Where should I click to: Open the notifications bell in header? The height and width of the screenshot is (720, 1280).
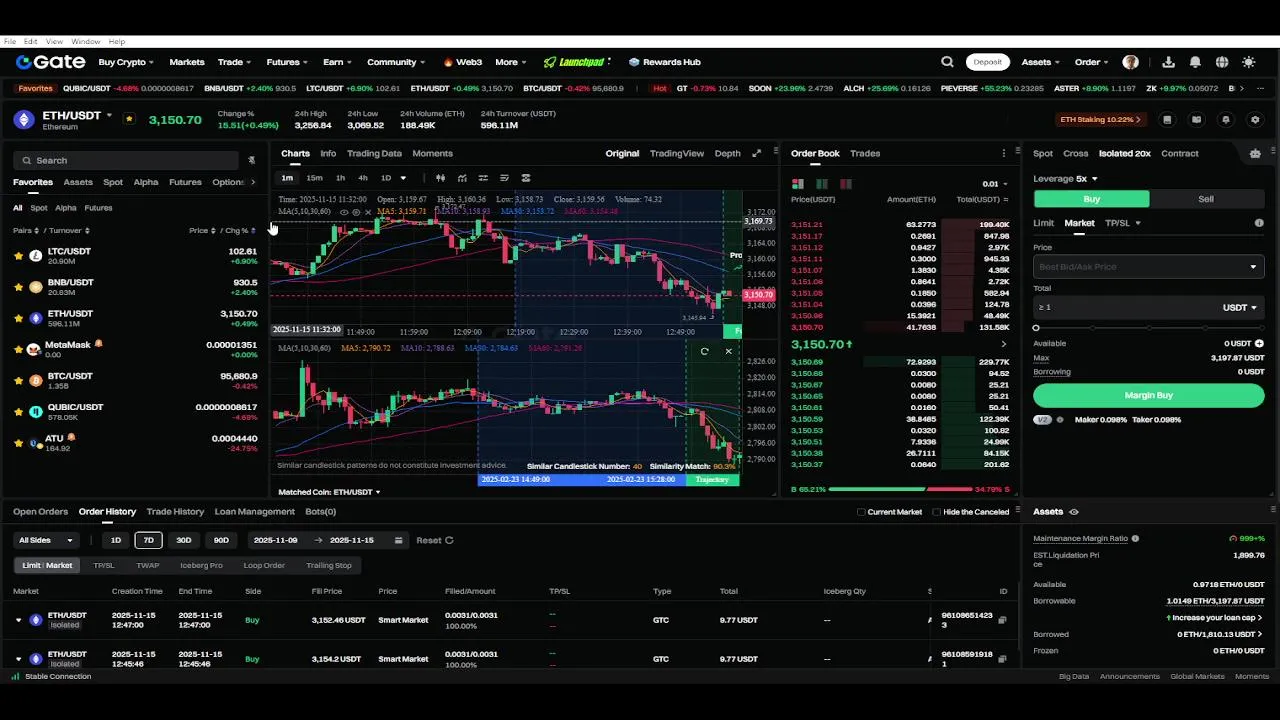tap(1195, 62)
